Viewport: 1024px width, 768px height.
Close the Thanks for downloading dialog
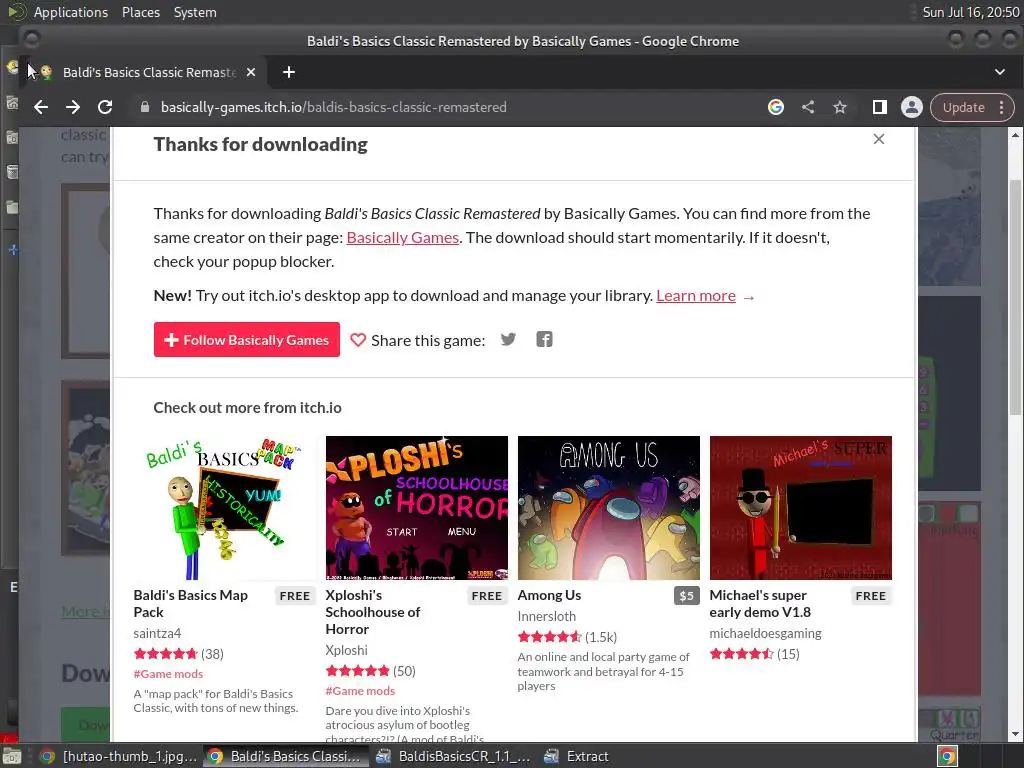click(878, 139)
